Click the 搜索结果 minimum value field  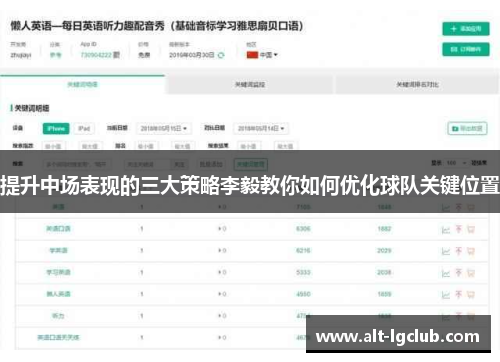tap(249, 146)
